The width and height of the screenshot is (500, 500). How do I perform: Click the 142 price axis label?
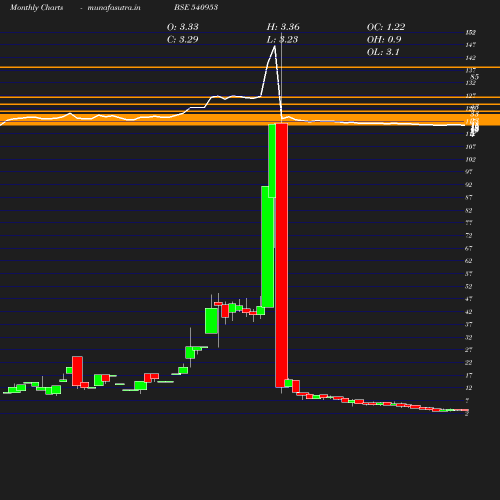tap(471, 58)
